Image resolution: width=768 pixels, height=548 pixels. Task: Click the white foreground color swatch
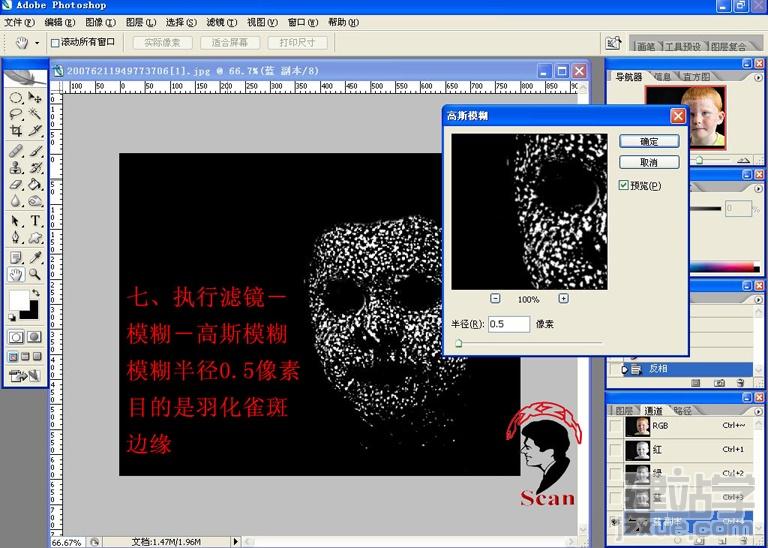[x=18, y=300]
